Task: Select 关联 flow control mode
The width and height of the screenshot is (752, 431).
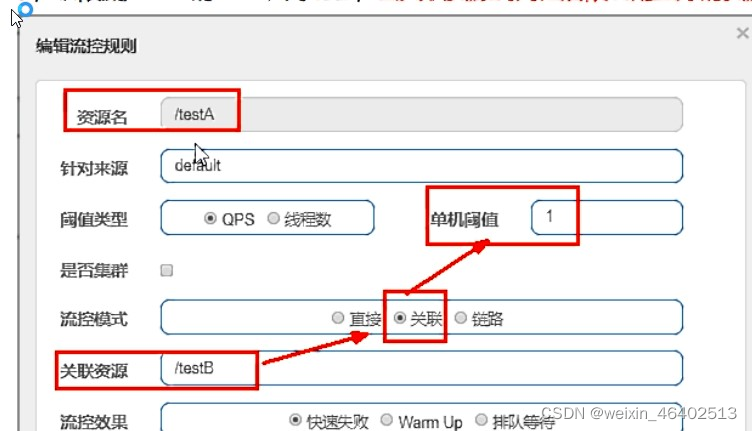Action: pyautogui.click(x=400, y=318)
